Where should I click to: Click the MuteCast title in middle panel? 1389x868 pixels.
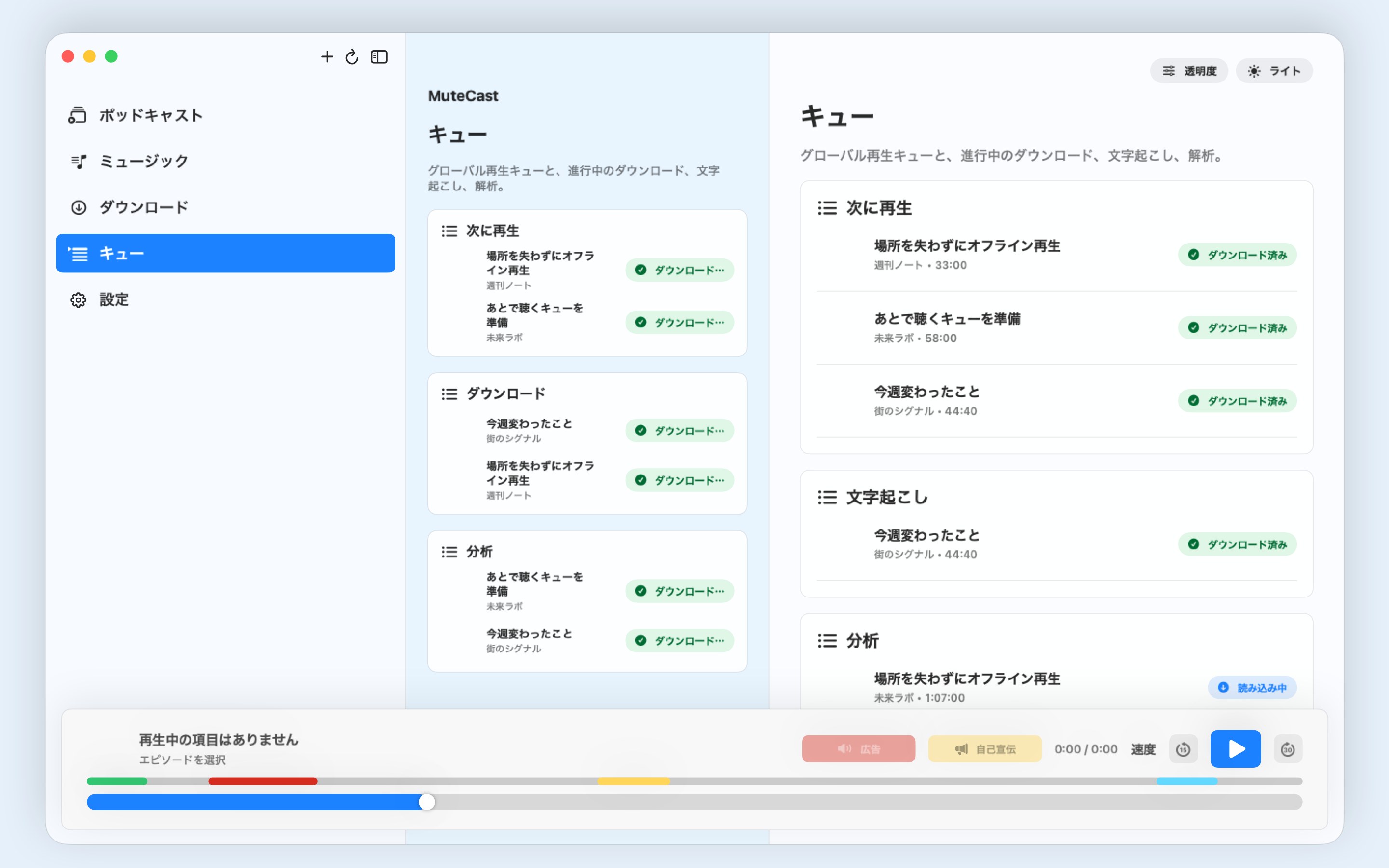click(x=463, y=96)
